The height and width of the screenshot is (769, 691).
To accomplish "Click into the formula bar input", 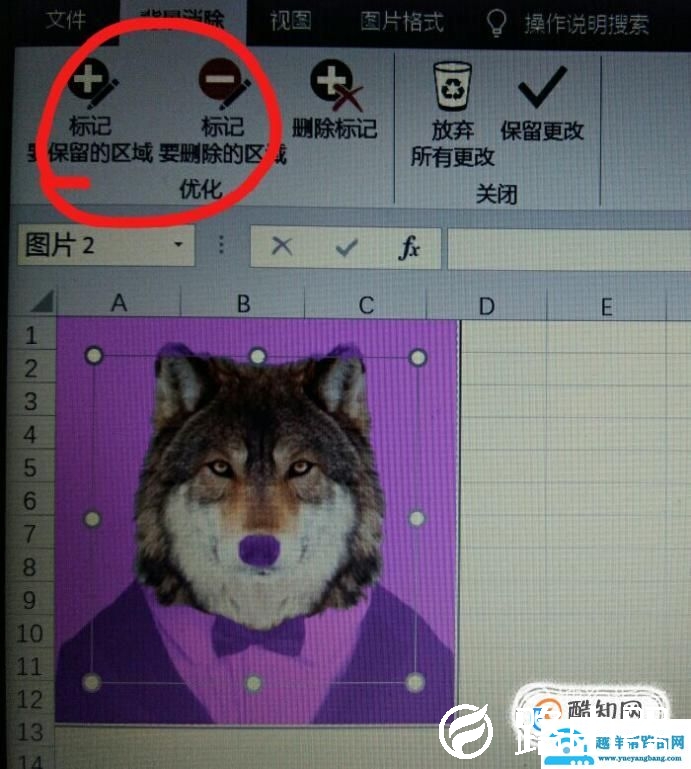I will pyautogui.click(x=569, y=249).
